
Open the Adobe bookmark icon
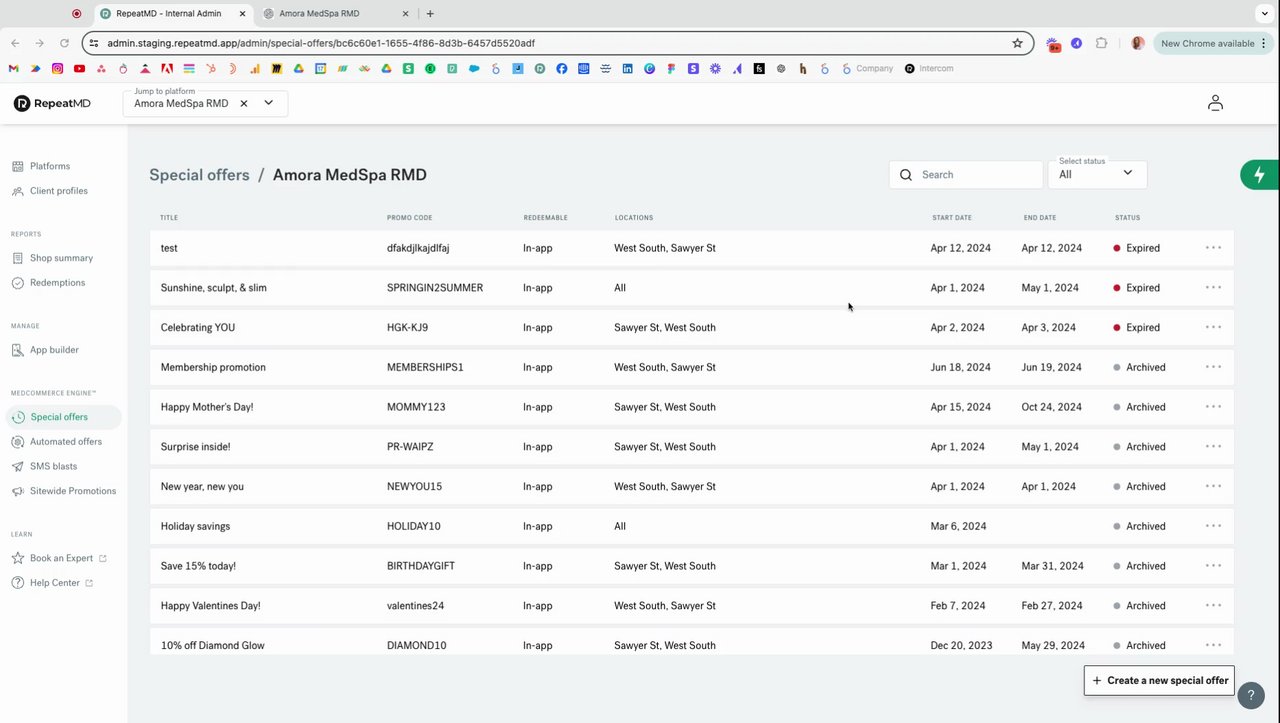pos(167,69)
